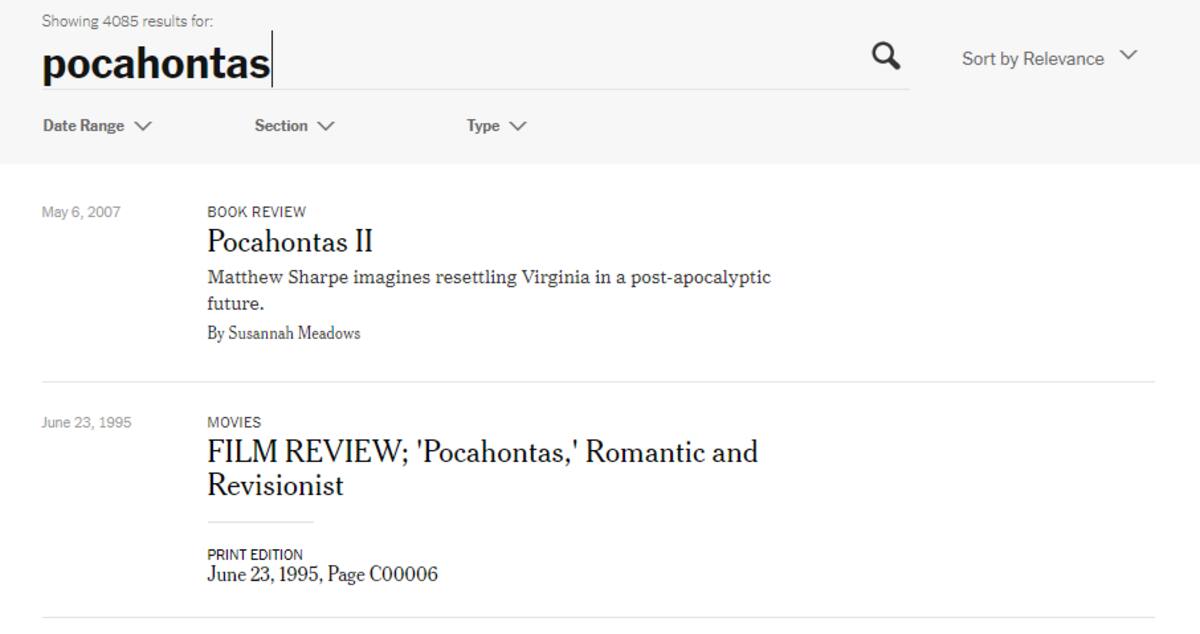Click the May 6, 2007 date

point(81,212)
